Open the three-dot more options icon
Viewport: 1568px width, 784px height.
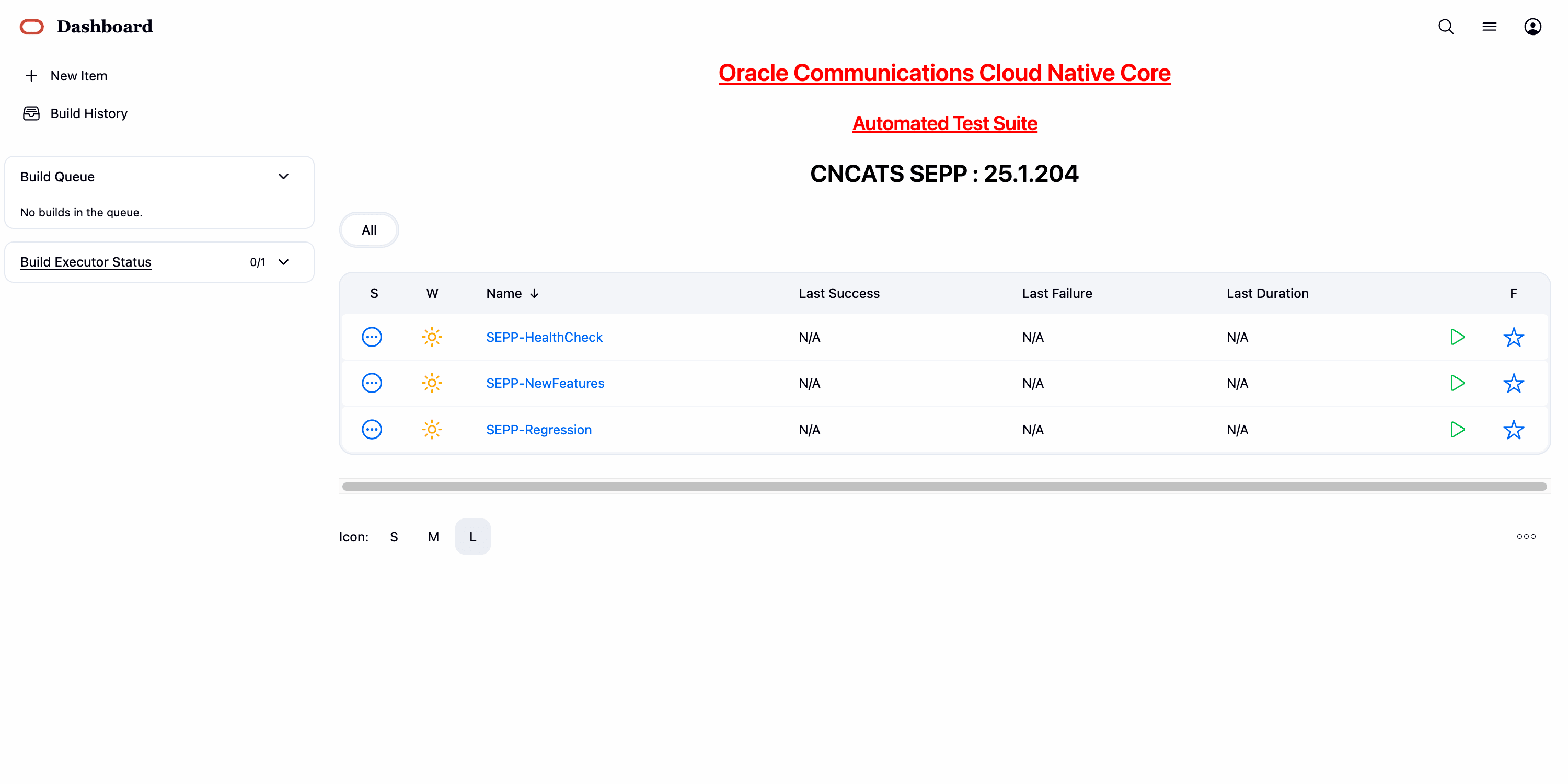pos(1526,536)
